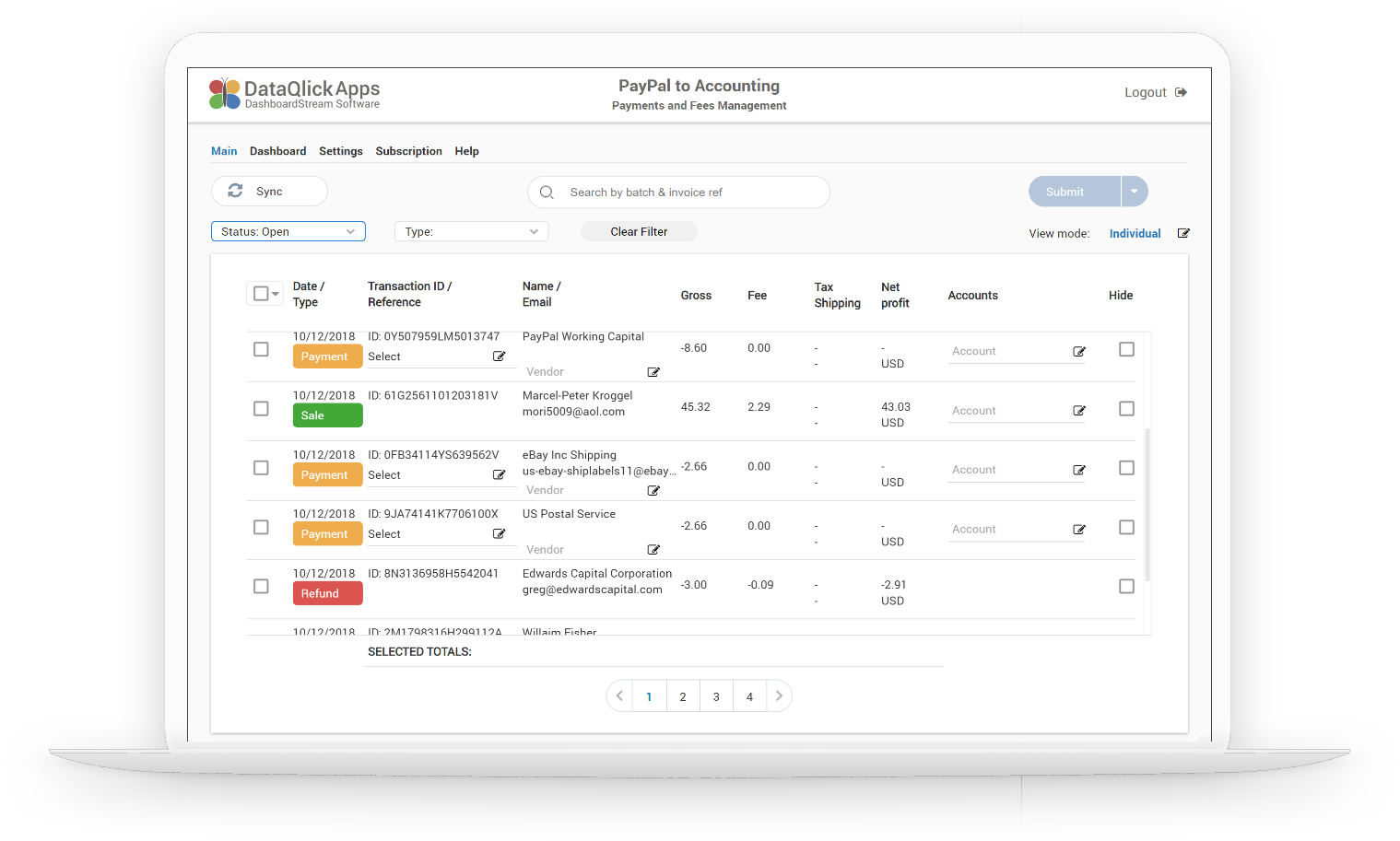1400x841 pixels.
Task: Go to page 2
Action: 683,696
